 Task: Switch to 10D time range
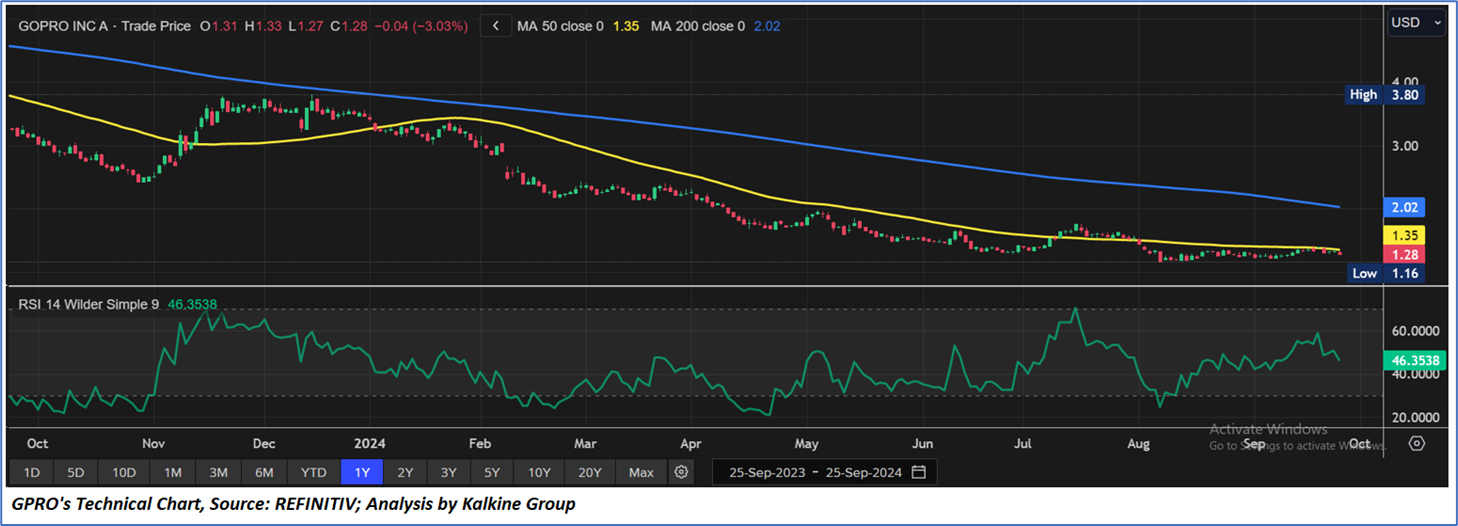124,472
